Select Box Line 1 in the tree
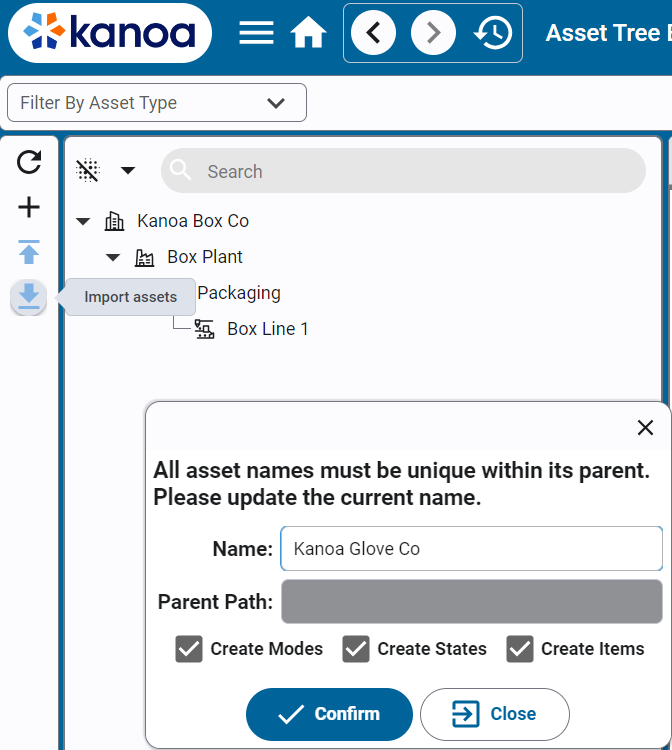Image resolution: width=672 pixels, height=750 pixels. pos(268,329)
